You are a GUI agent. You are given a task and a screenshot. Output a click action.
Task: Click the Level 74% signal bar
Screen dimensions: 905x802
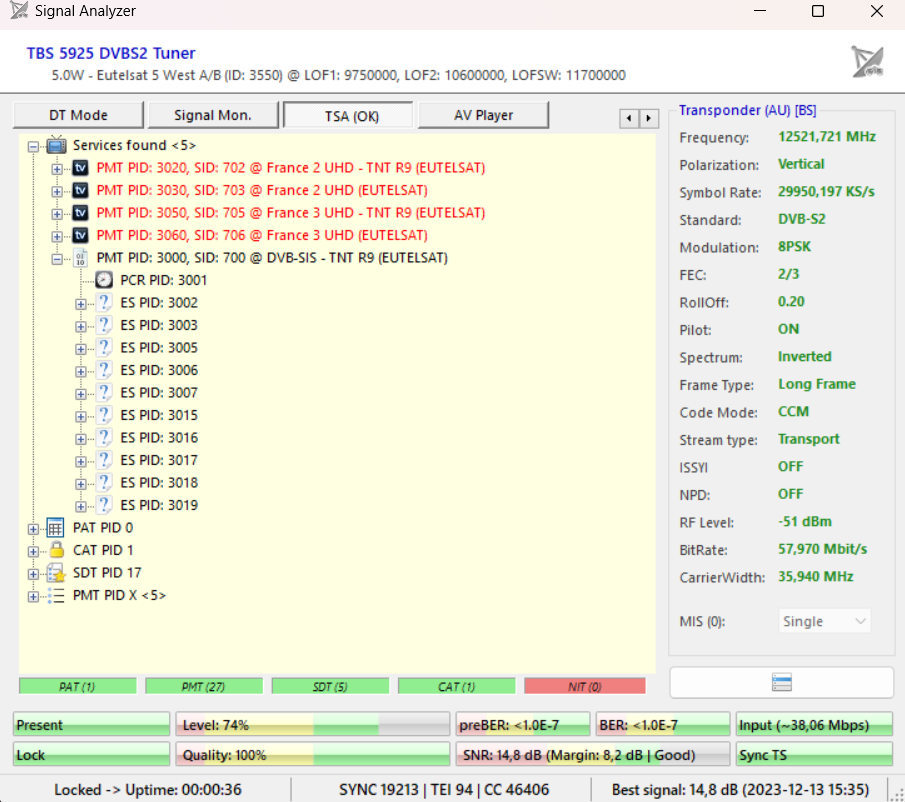click(x=312, y=725)
